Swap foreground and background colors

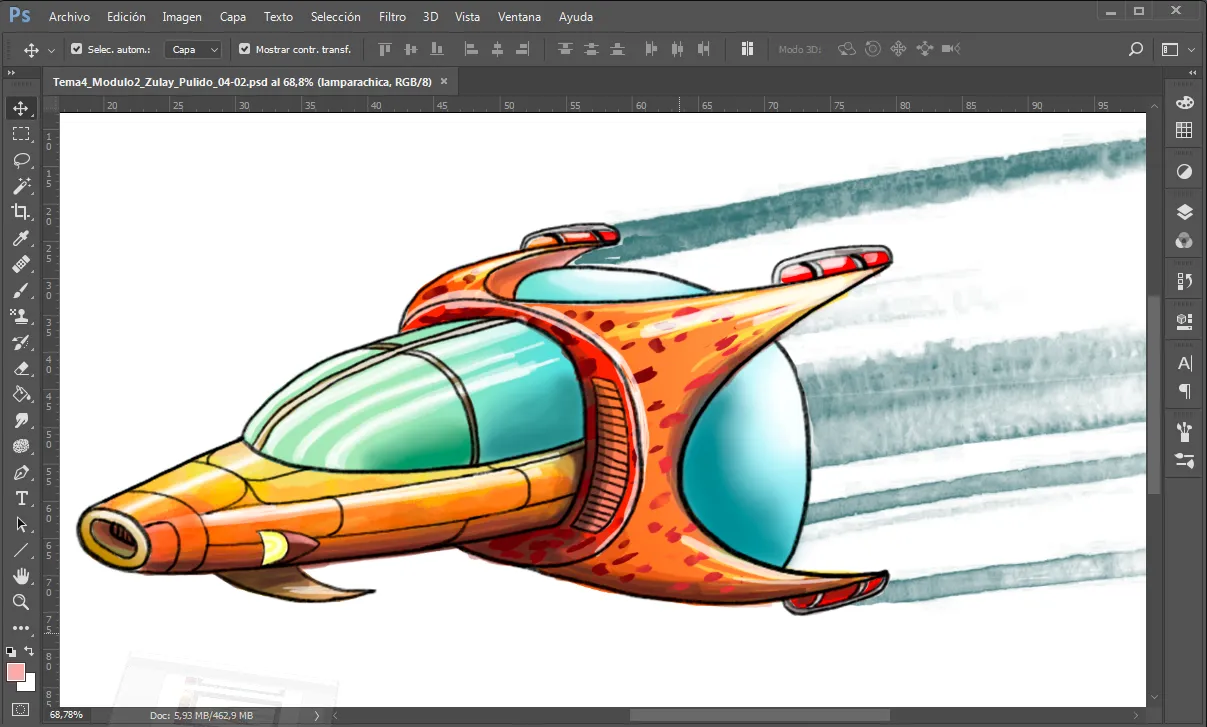pyautogui.click(x=30, y=651)
